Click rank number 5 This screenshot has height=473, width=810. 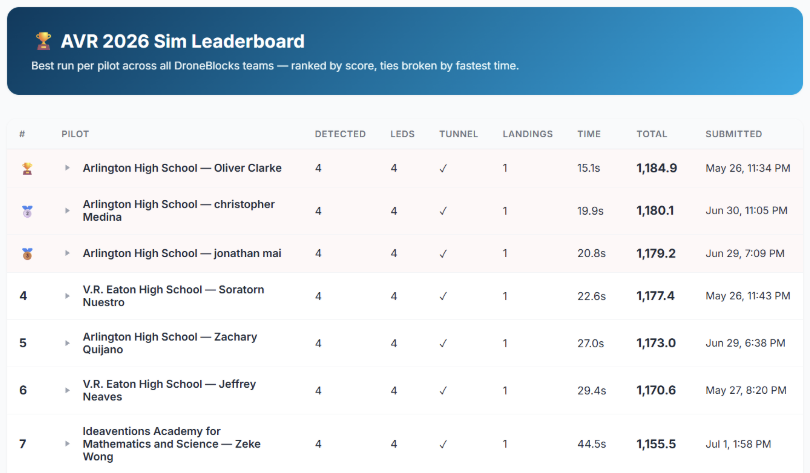point(23,343)
